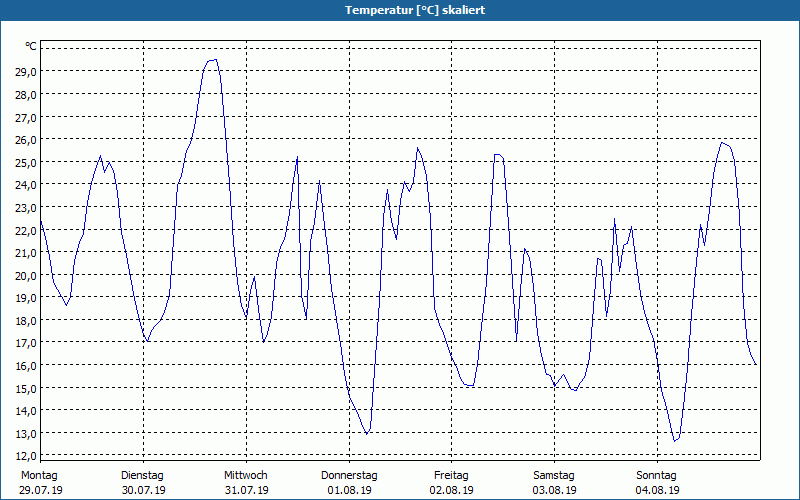The height and width of the screenshot is (500, 800).
Task: Click the 28,0 y-axis label
Action: click(26, 95)
